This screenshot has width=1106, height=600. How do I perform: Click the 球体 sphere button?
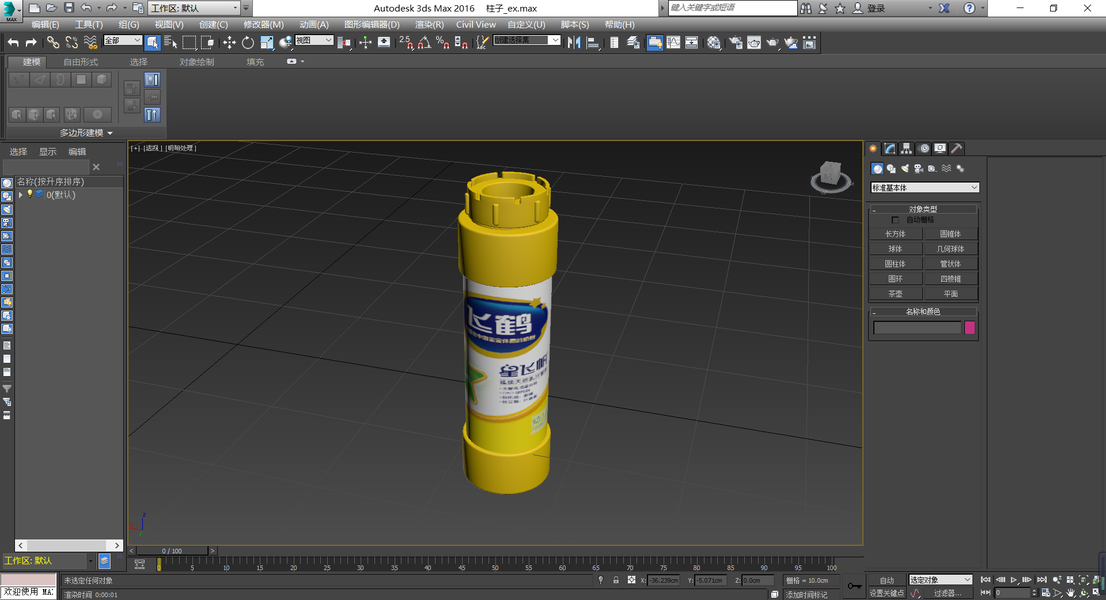pyautogui.click(x=895, y=249)
